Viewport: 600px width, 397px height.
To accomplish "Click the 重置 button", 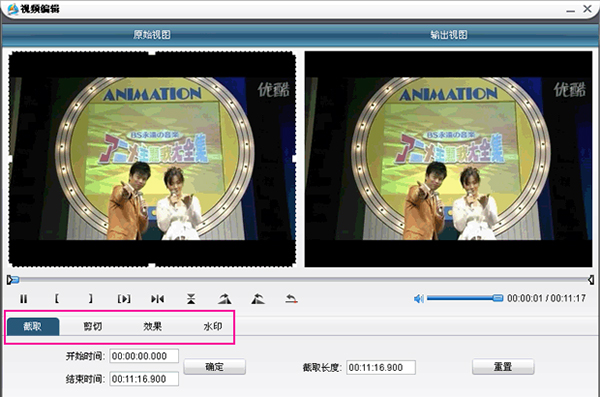I will 503,367.
